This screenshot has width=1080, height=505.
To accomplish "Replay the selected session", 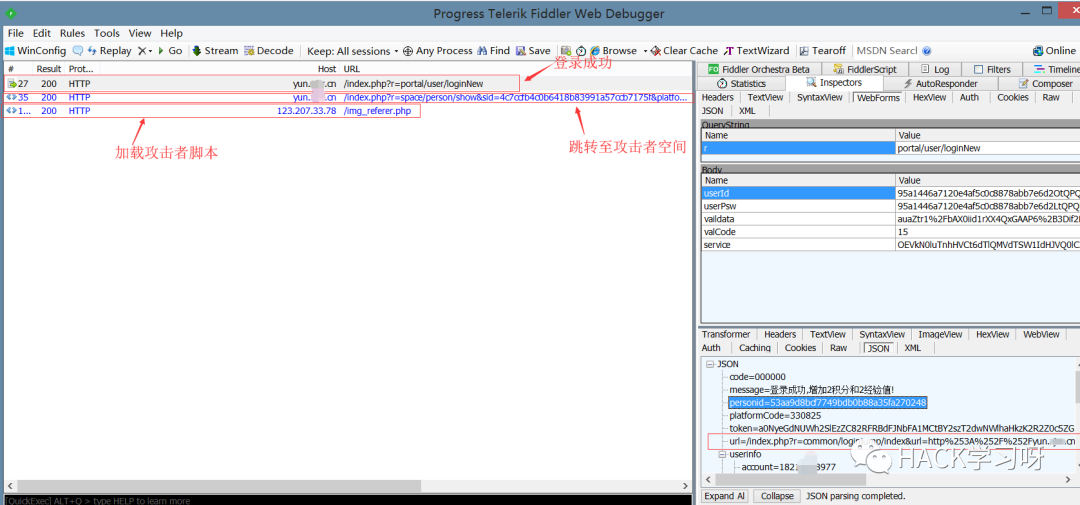I will 110,51.
